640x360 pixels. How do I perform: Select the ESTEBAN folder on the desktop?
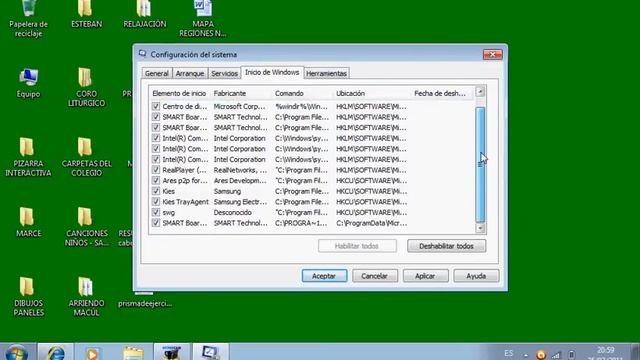(x=86, y=15)
